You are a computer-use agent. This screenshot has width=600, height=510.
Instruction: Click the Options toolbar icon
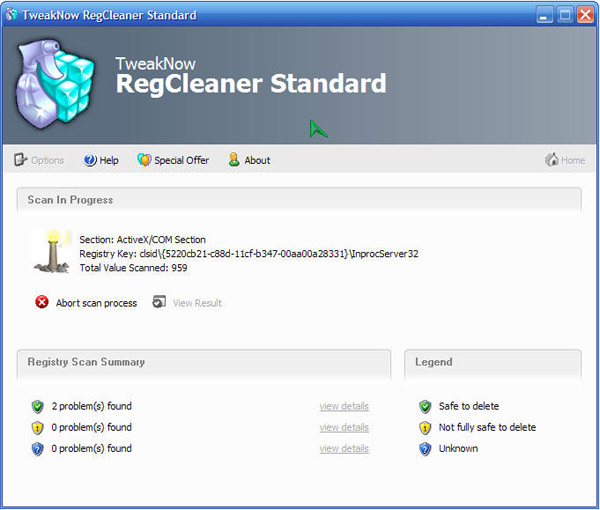tap(20, 160)
